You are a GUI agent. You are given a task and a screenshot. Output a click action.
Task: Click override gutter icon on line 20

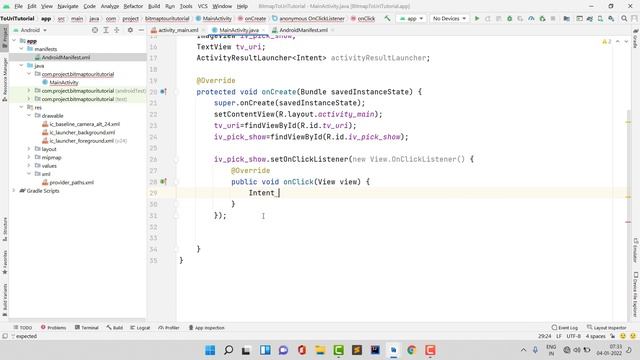pos(163,92)
